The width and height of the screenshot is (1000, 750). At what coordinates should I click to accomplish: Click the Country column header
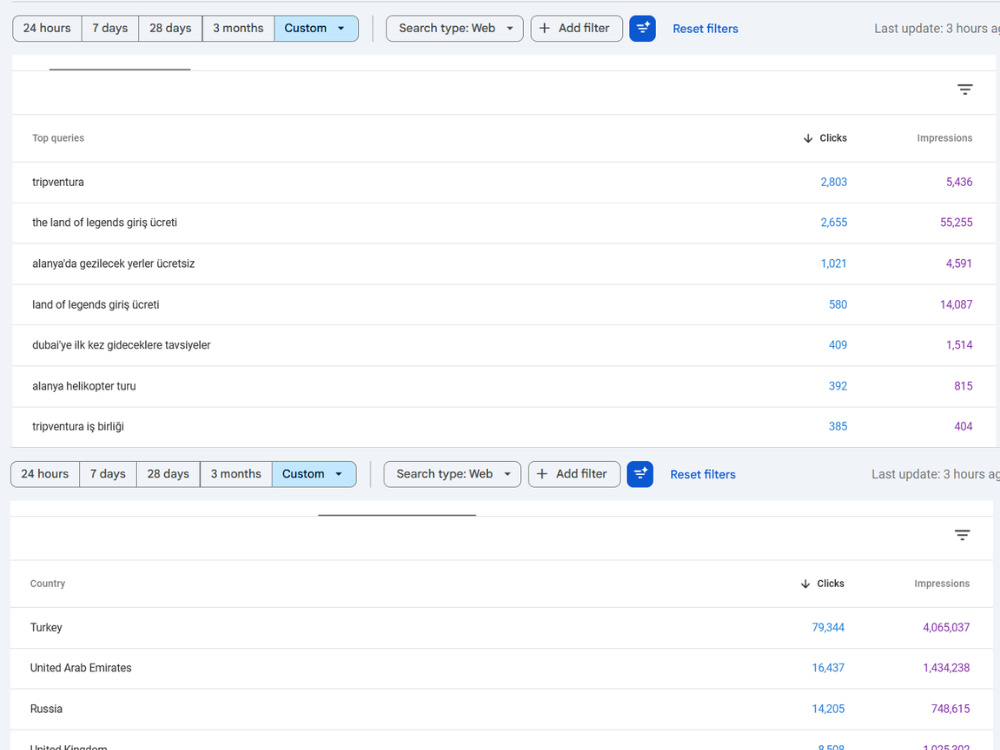(47, 584)
